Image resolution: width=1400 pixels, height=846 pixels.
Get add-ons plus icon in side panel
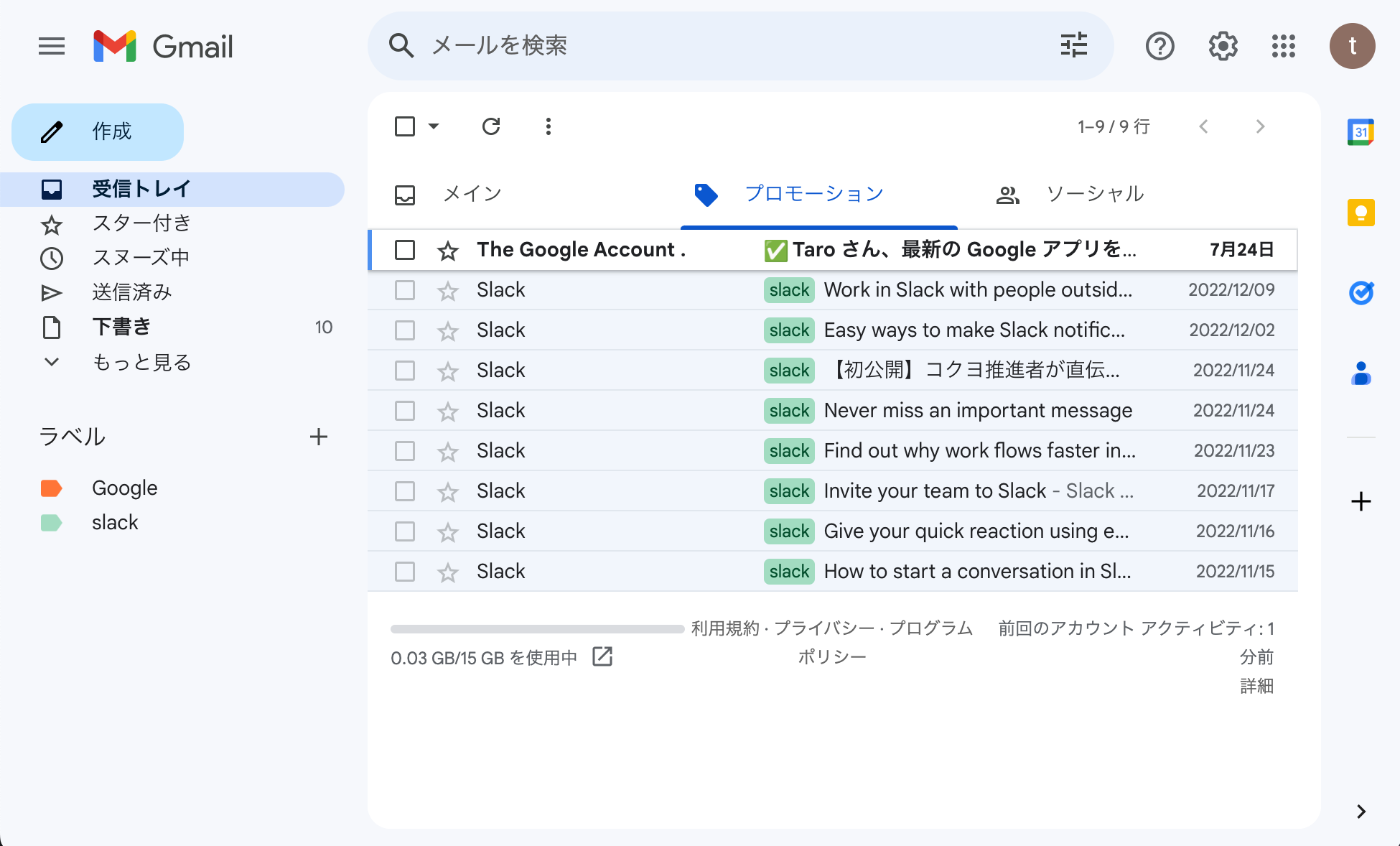pyautogui.click(x=1361, y=501)
